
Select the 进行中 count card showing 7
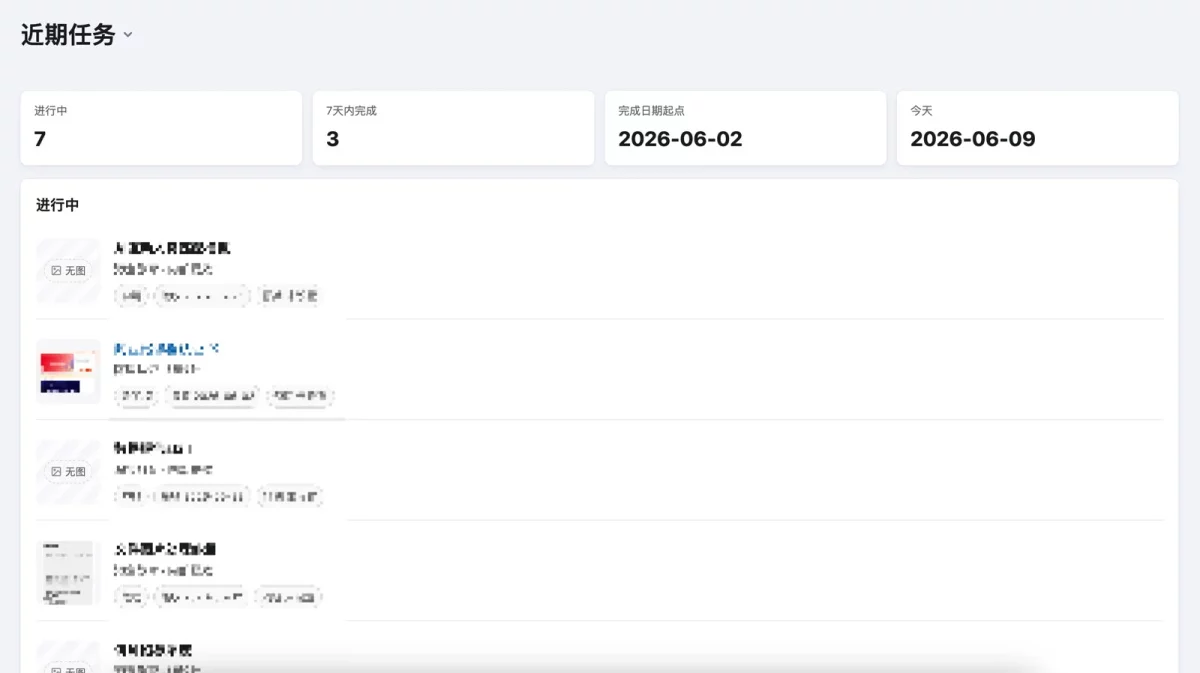click(161, 128)
